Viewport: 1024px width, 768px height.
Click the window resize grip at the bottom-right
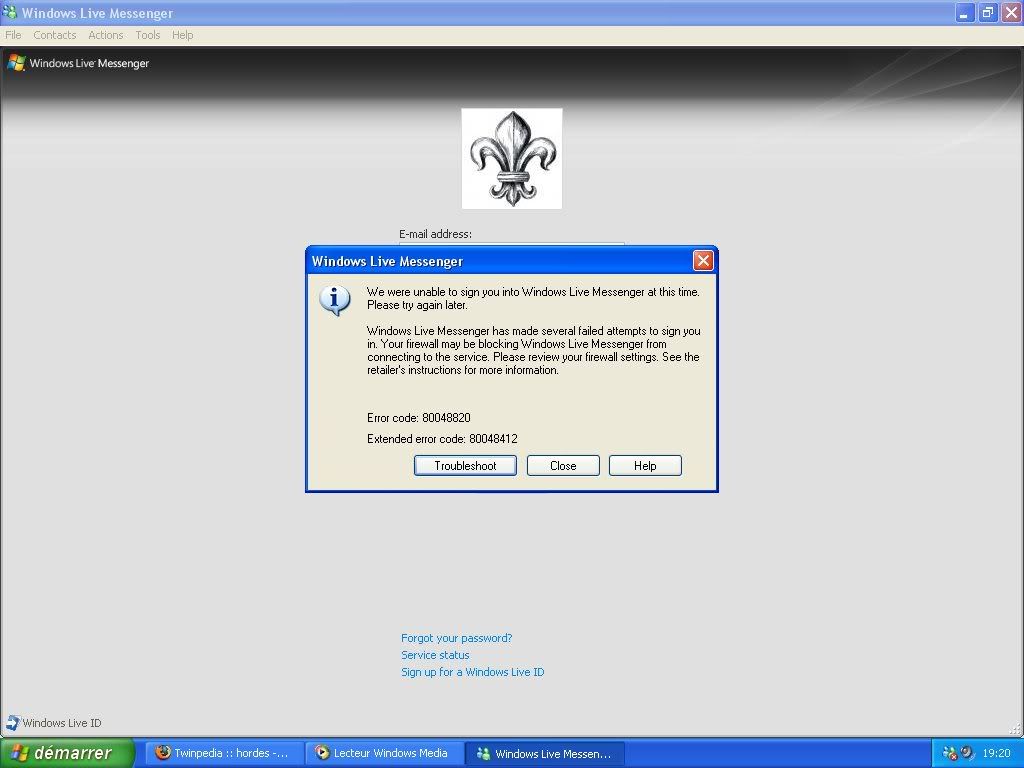pyautogui.click(x=1016, y=729)
